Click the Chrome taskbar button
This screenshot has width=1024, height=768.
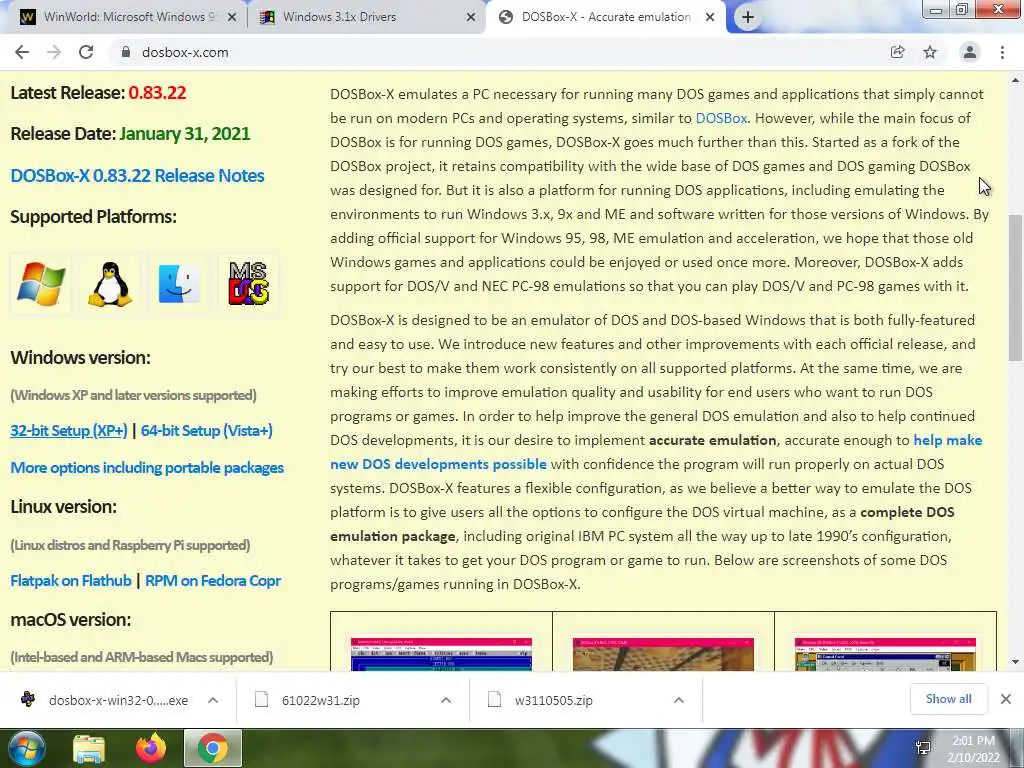(x=213, y=748)
